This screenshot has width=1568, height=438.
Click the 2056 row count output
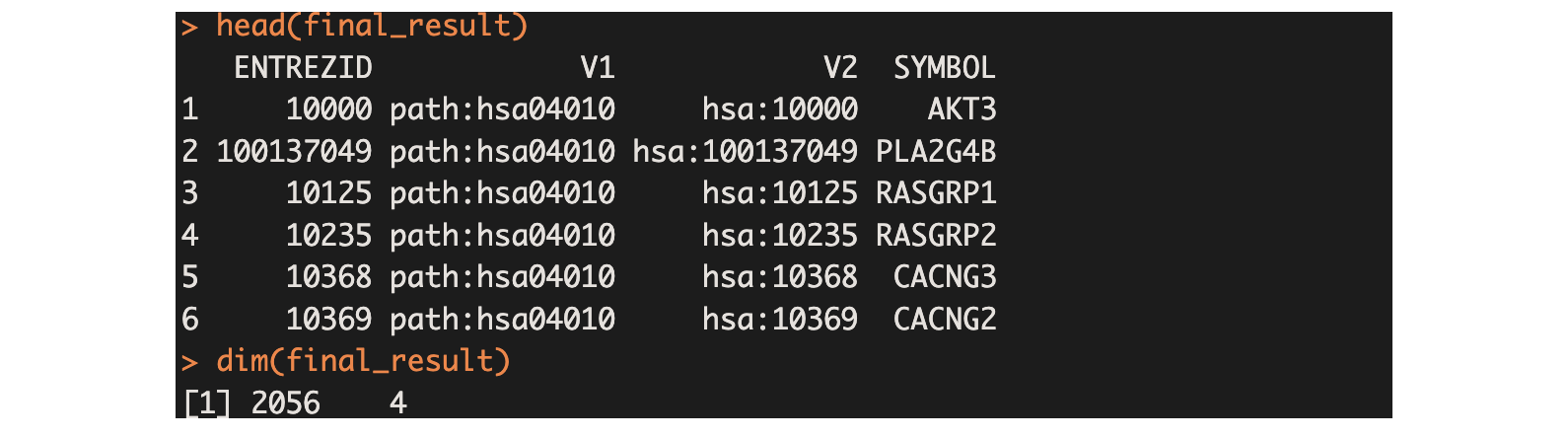[285, 402]
